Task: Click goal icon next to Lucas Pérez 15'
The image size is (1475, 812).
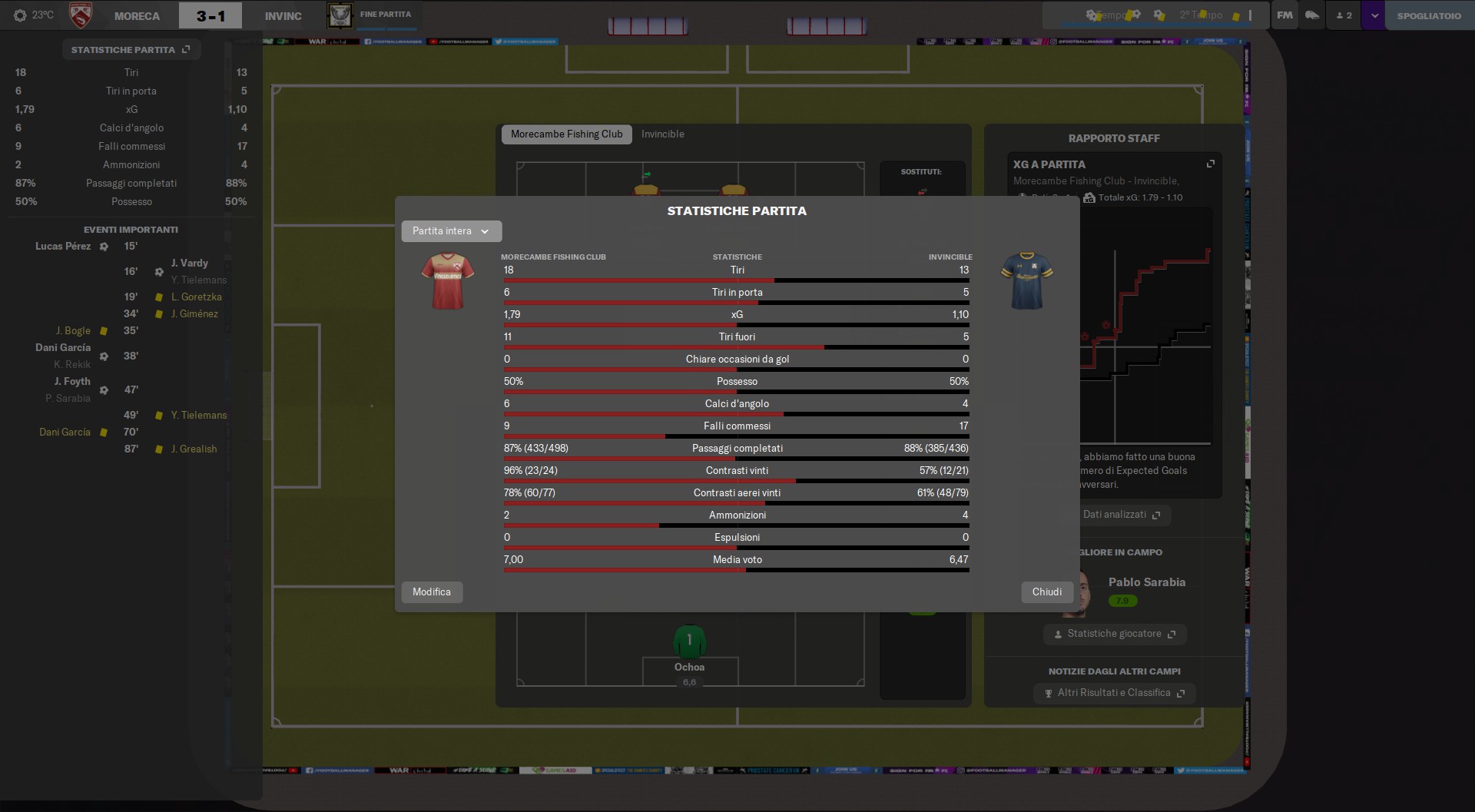Action: (x=104, y=247)
